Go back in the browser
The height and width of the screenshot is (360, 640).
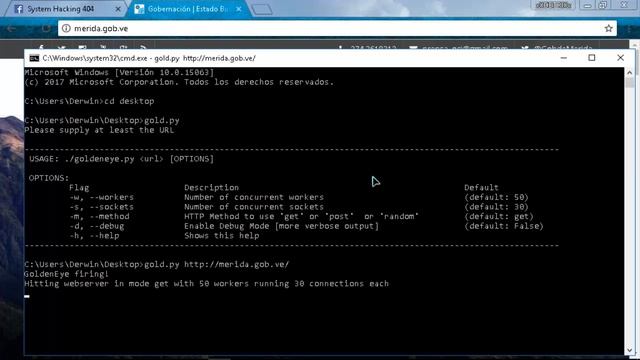(x=11, y=29)
